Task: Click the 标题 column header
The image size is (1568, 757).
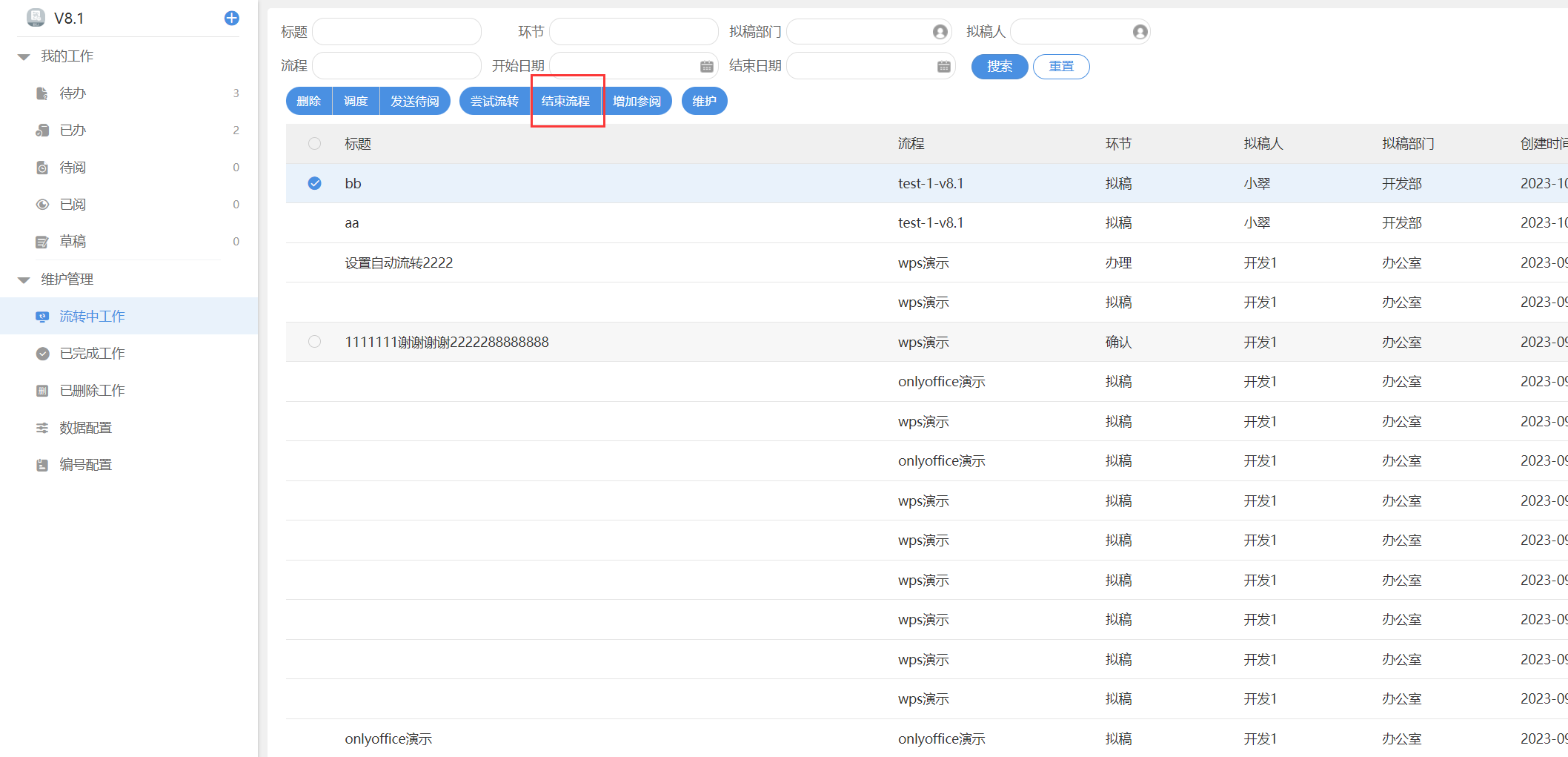Action: tap(358, 144)
